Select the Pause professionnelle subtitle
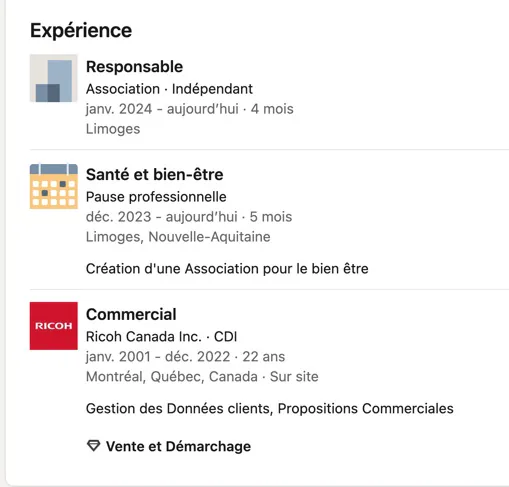Screen dimensions: 509x487 (x=156, y=197)
